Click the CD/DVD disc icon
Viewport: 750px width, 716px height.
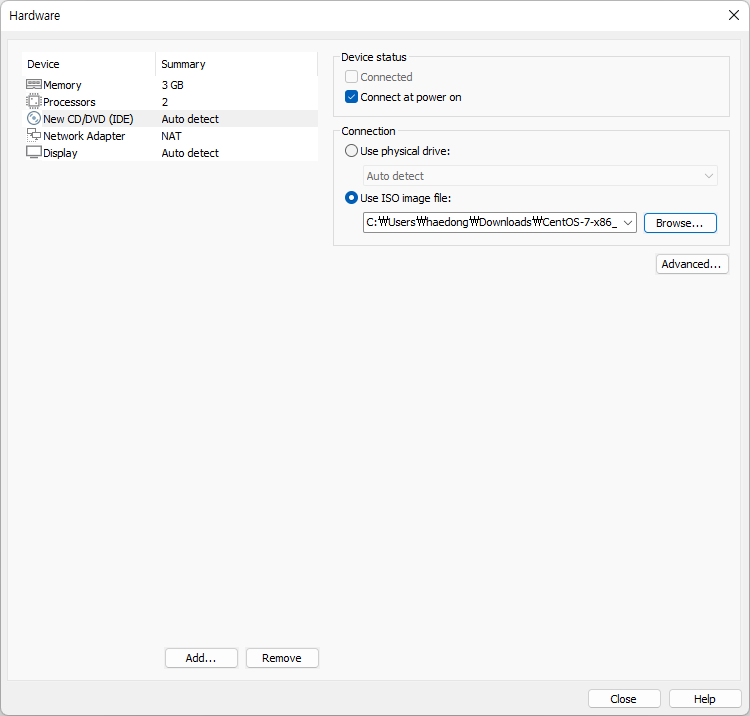pyautogui.click(x=33, y=118)
